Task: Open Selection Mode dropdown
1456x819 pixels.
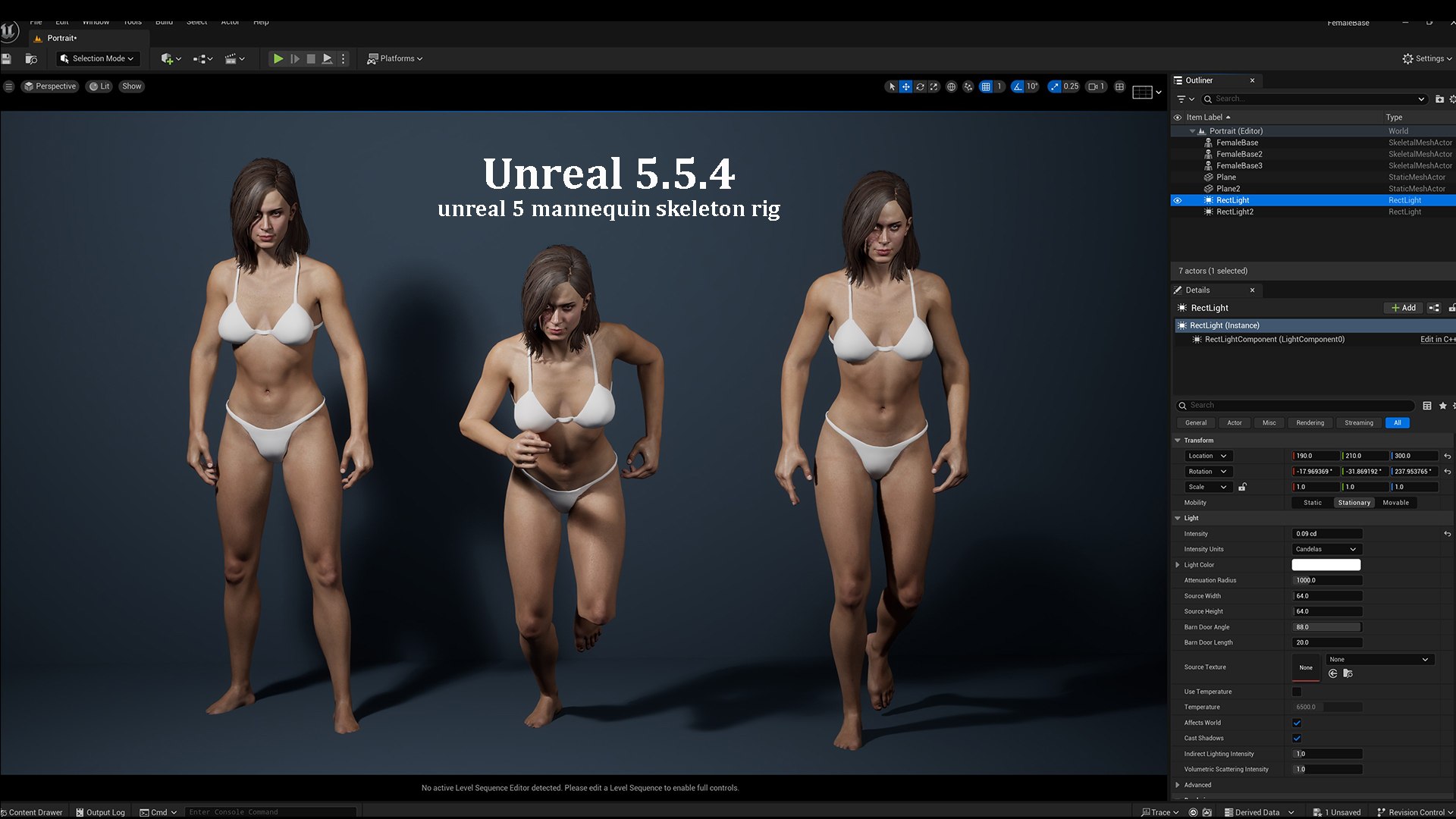Action: [x=96, y=58]
